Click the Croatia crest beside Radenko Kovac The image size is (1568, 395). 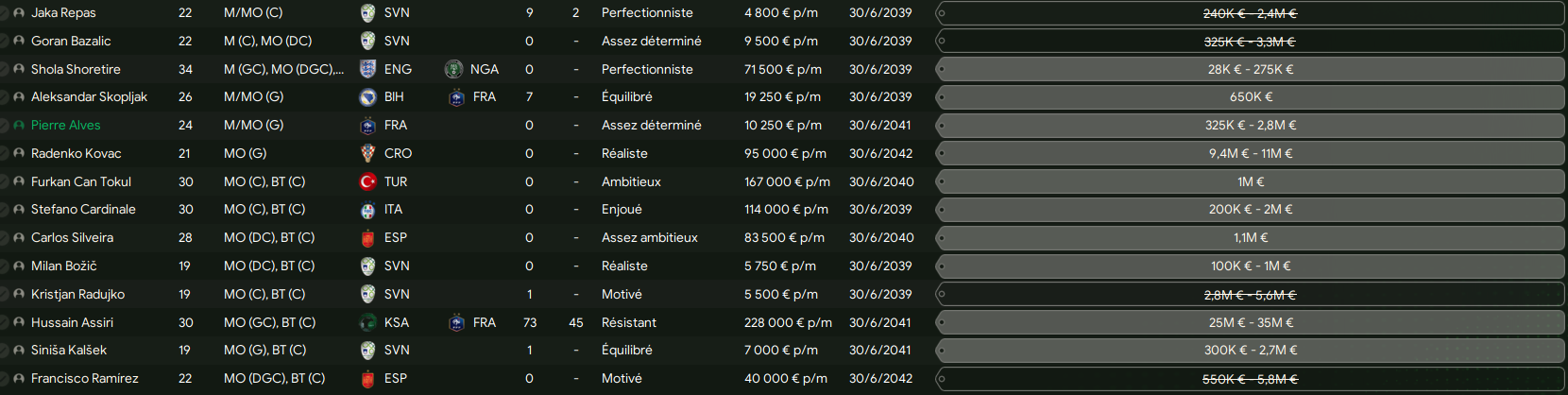(x=367, y=153)
